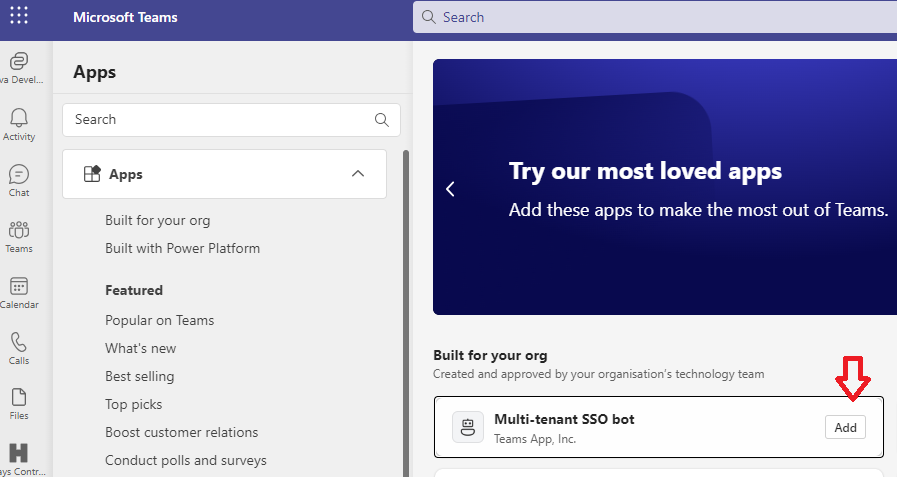
Task: Select Best selling apps category
Action: pos(140,376)
